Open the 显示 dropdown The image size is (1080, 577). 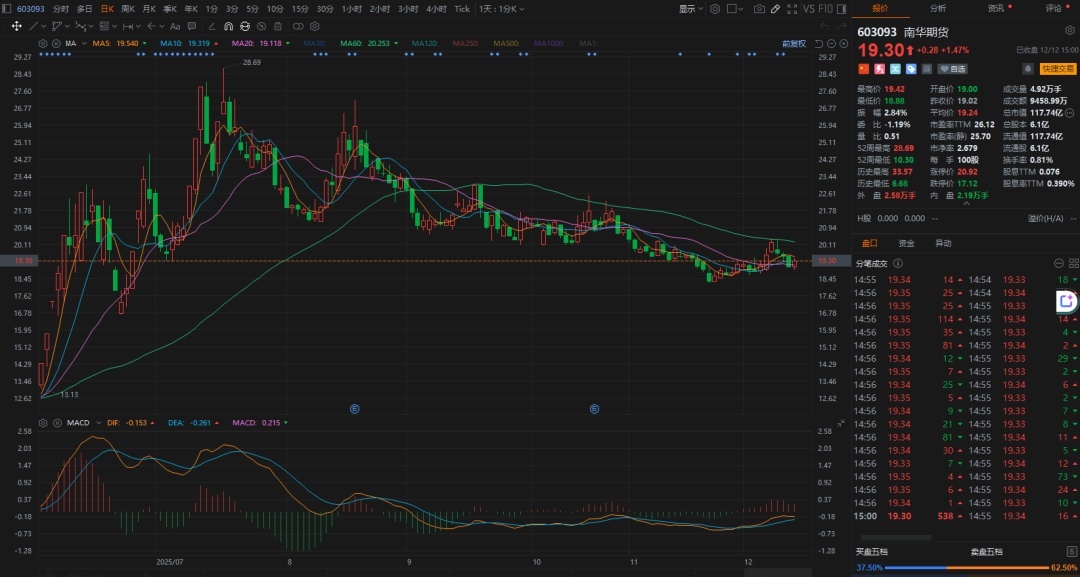pyautogui.click(x=690, y=9)
